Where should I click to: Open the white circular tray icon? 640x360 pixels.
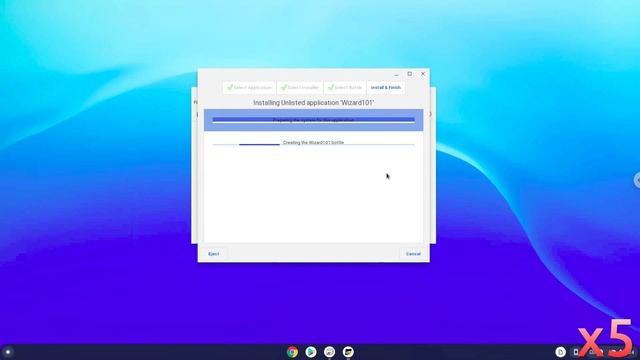pyautogui.click(x=560, y=352)
